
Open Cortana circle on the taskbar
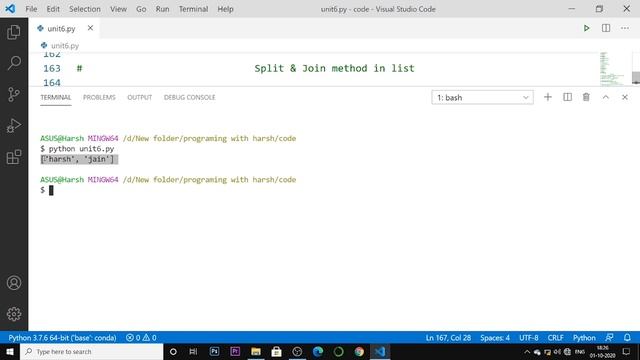click(x=173, y=351)
